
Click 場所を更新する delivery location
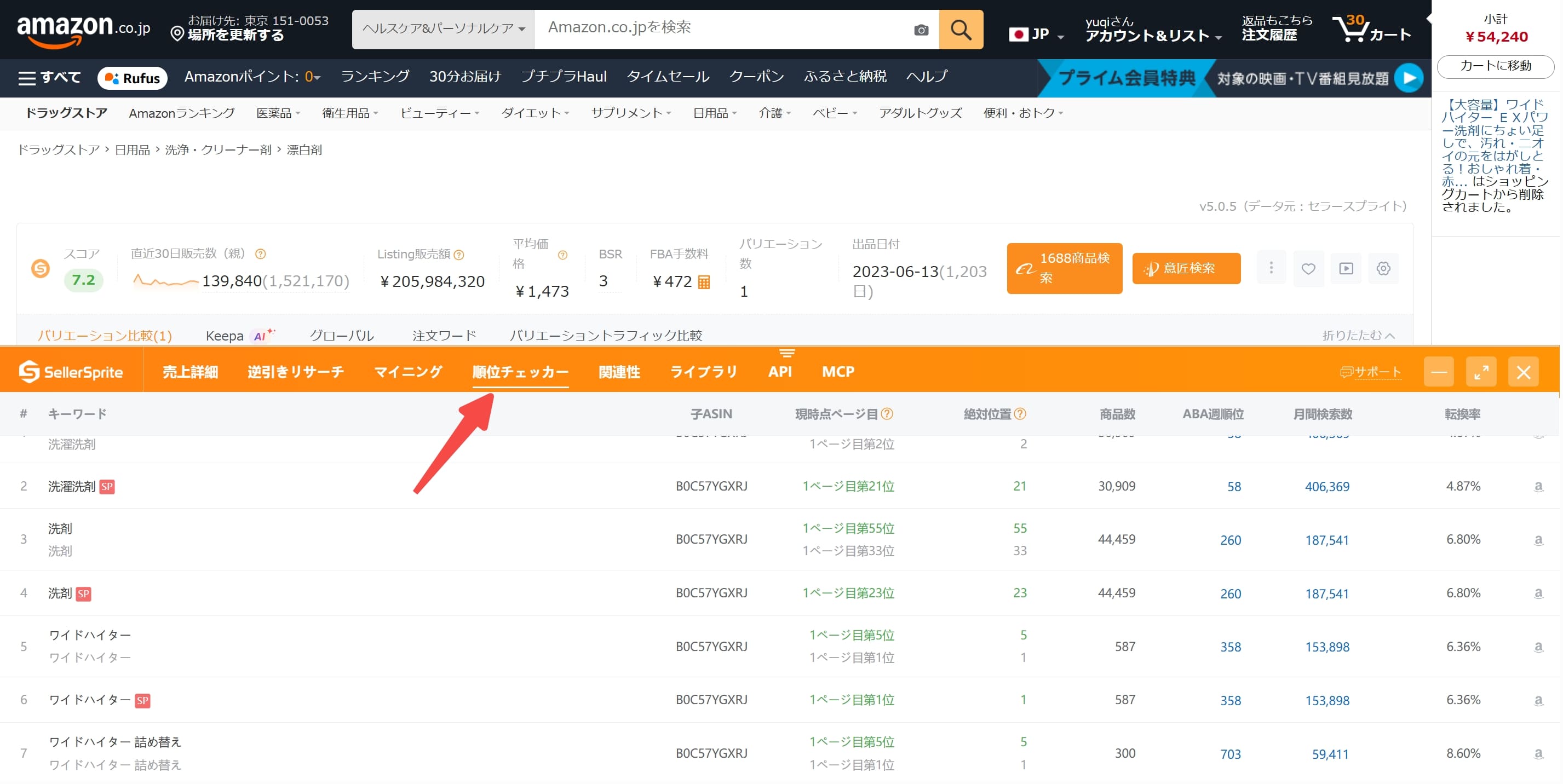coord(237,35)
